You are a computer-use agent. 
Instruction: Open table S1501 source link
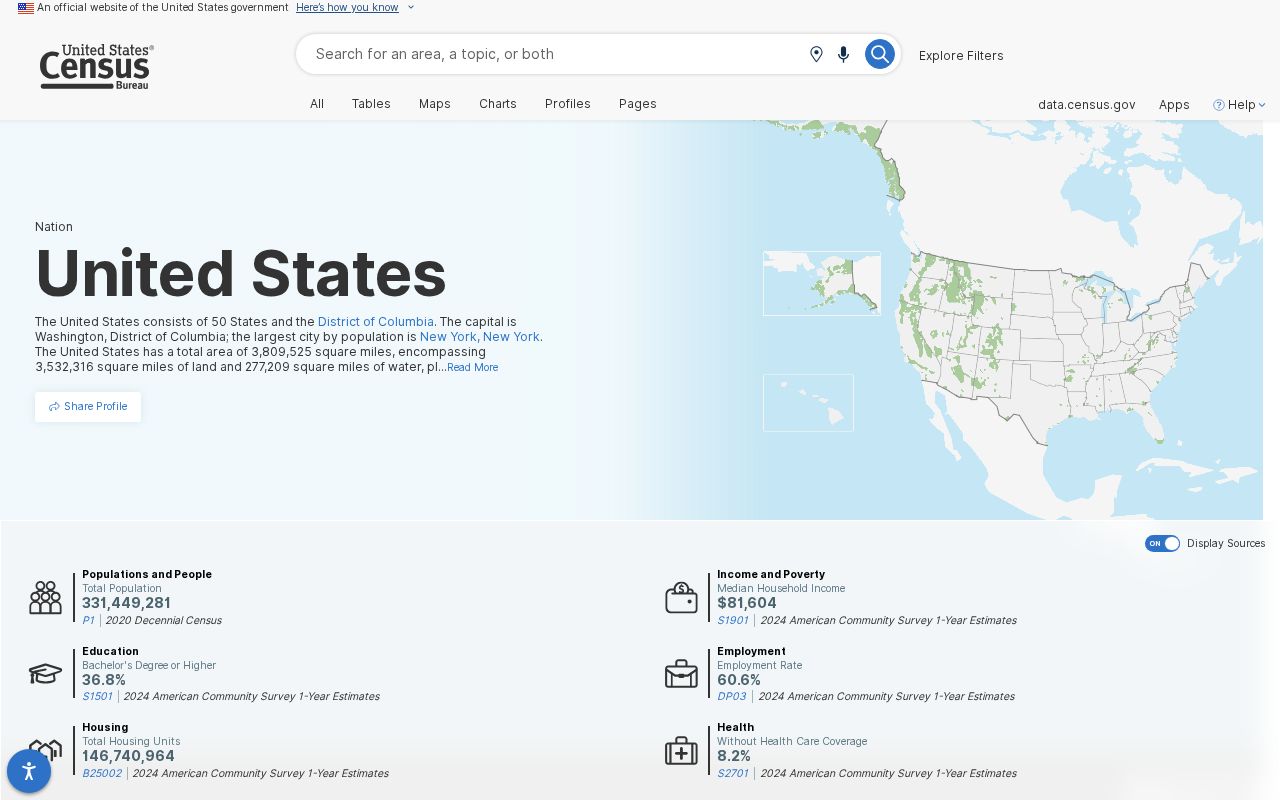click(97, 696)
